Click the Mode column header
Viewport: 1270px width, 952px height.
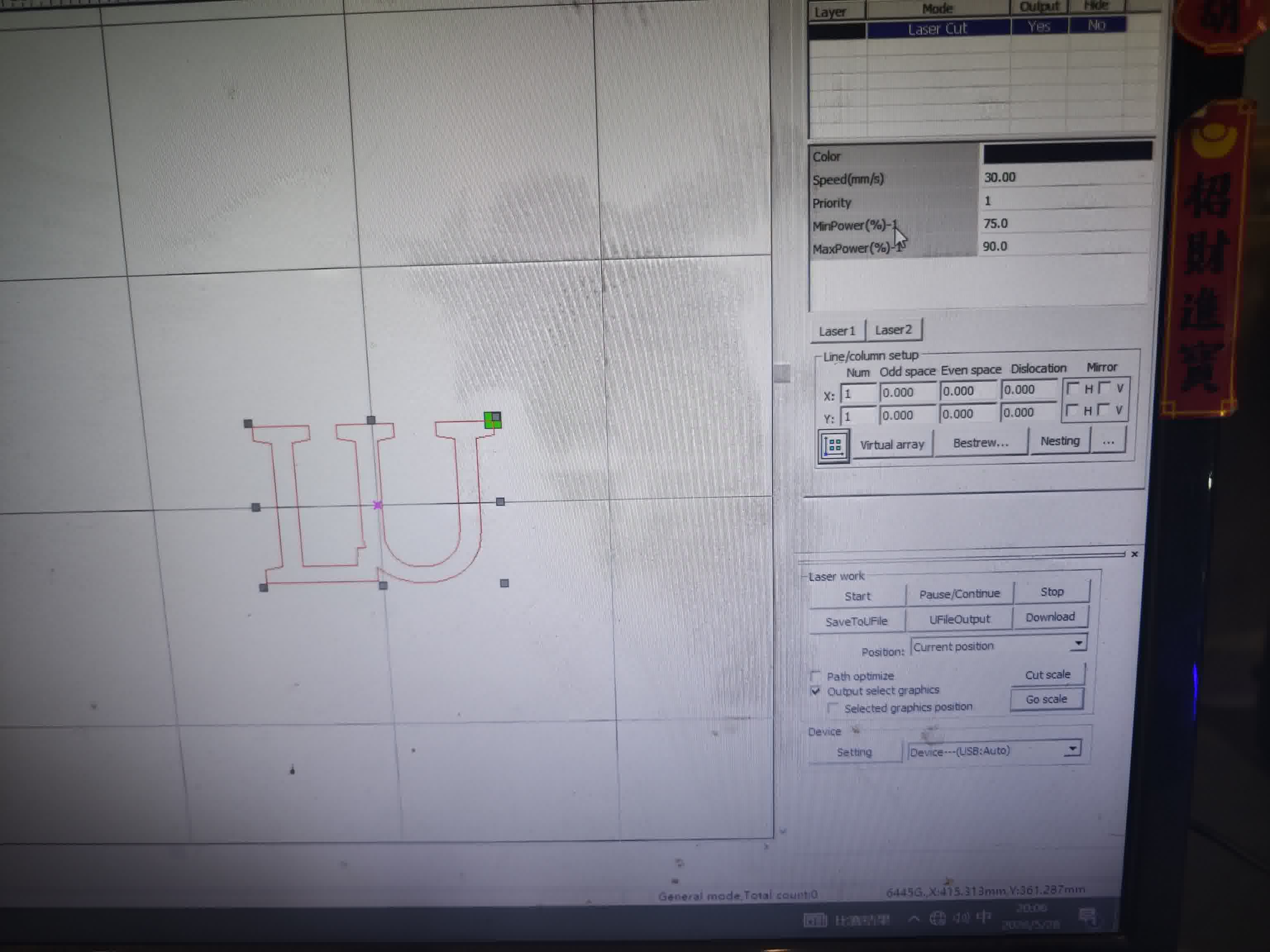point(938,9)
